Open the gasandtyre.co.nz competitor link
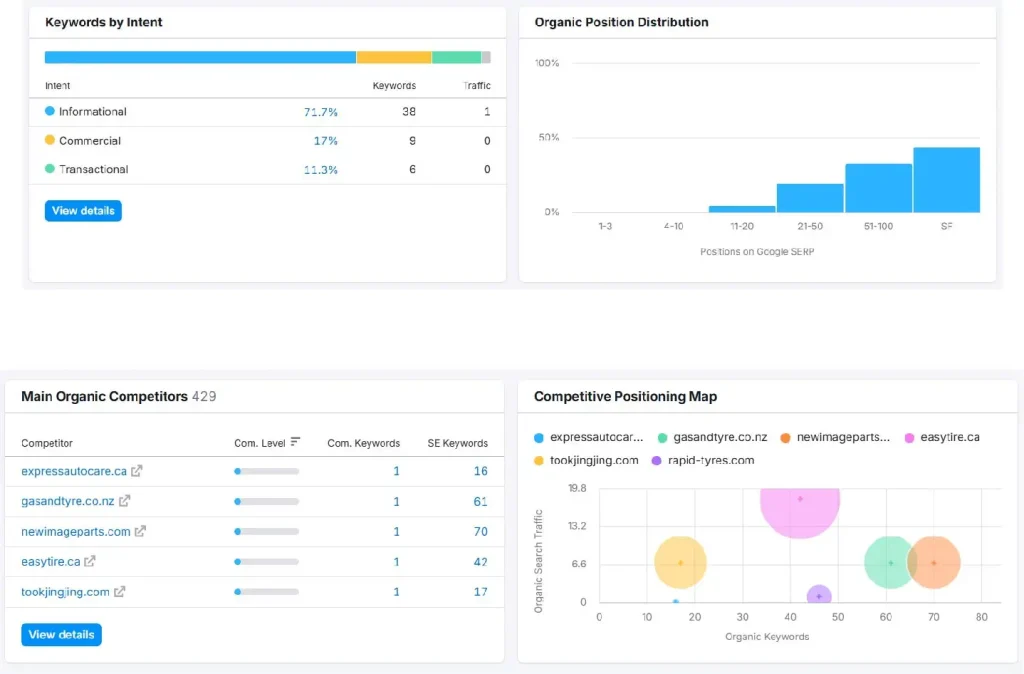Screen dimensions: 1024x674 pyautogui.click(x=67, y=501)
